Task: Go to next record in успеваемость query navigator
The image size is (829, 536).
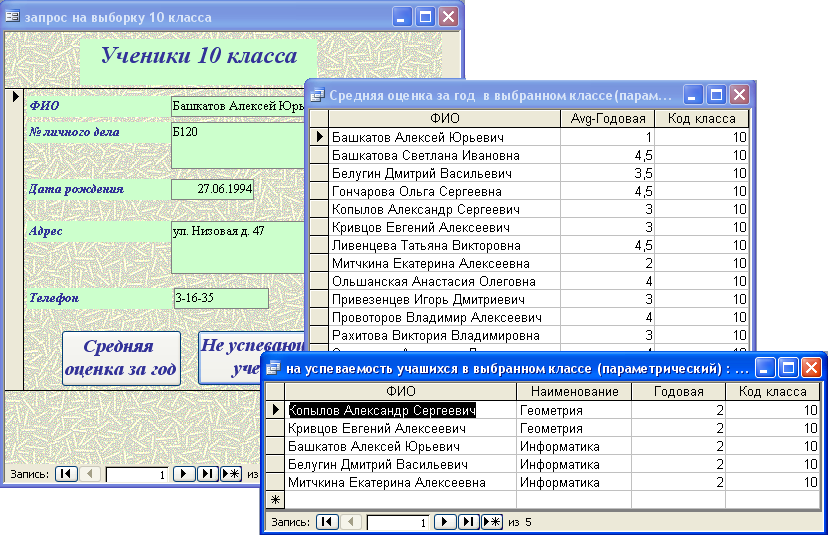Action: tap(445, 522)
